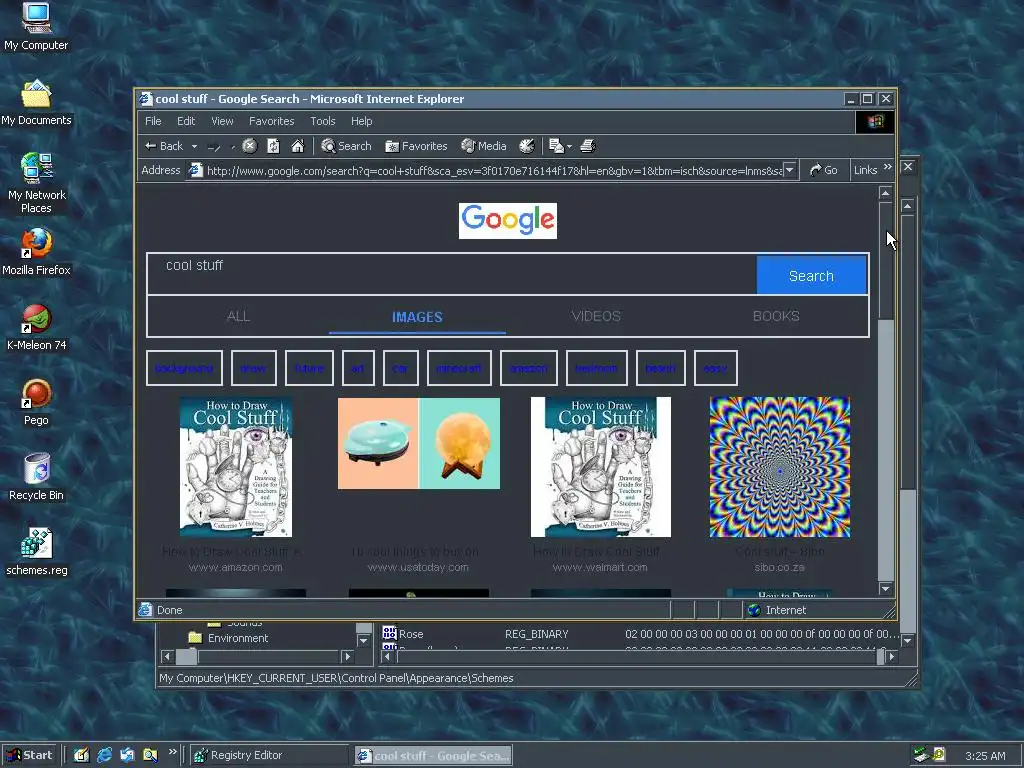Open the View menu
The image size is (1024, 768).
[x=222, y=121]
